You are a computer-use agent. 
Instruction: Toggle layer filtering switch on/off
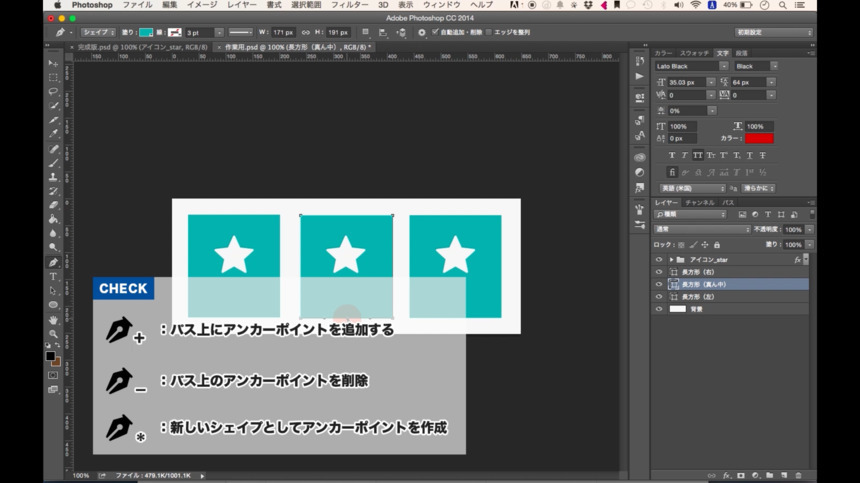click(812, 214)
